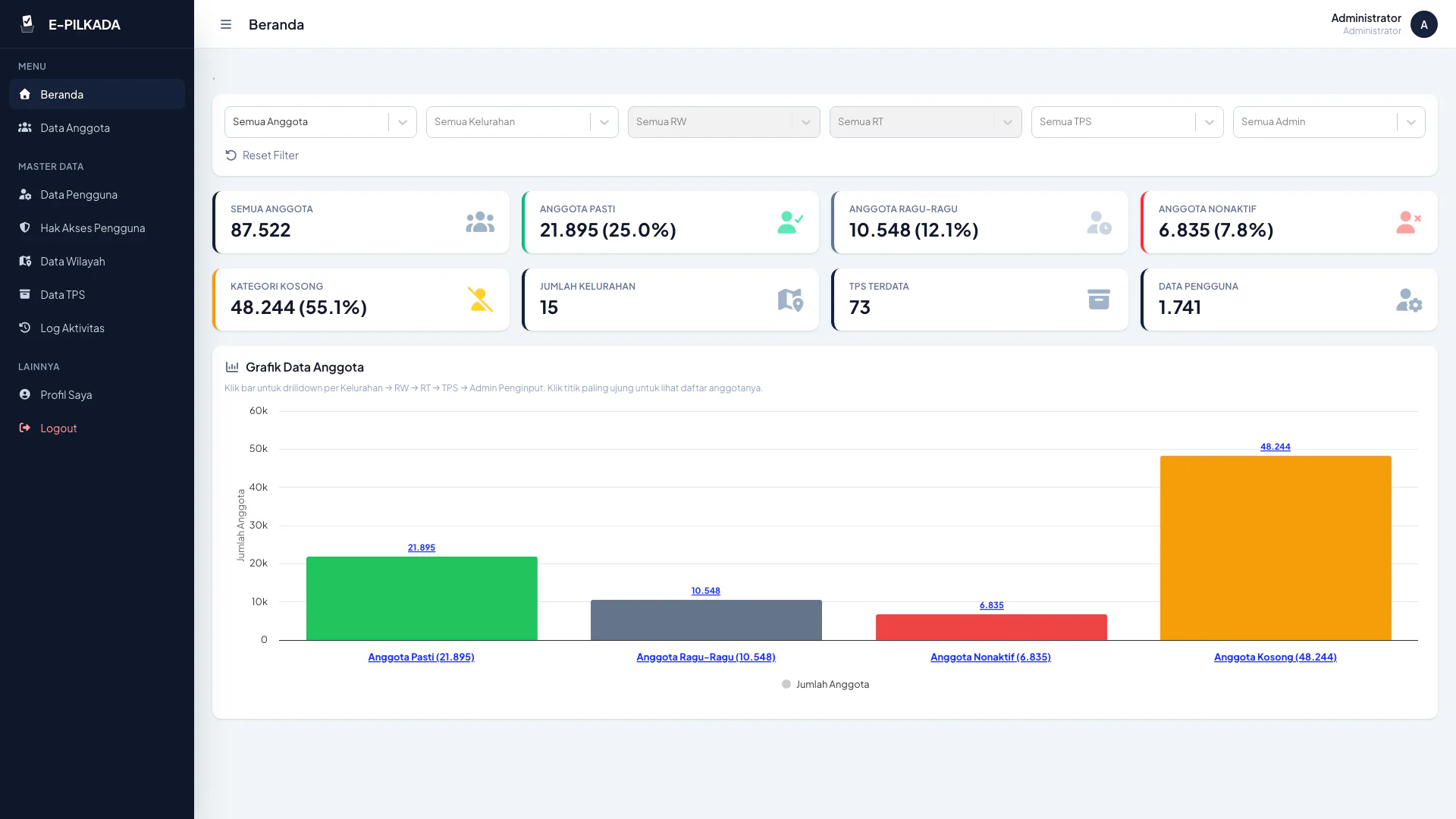Click the Semua Anggota people icon
The width and height of the screenshot is (1456, 819).
point(480,222)
